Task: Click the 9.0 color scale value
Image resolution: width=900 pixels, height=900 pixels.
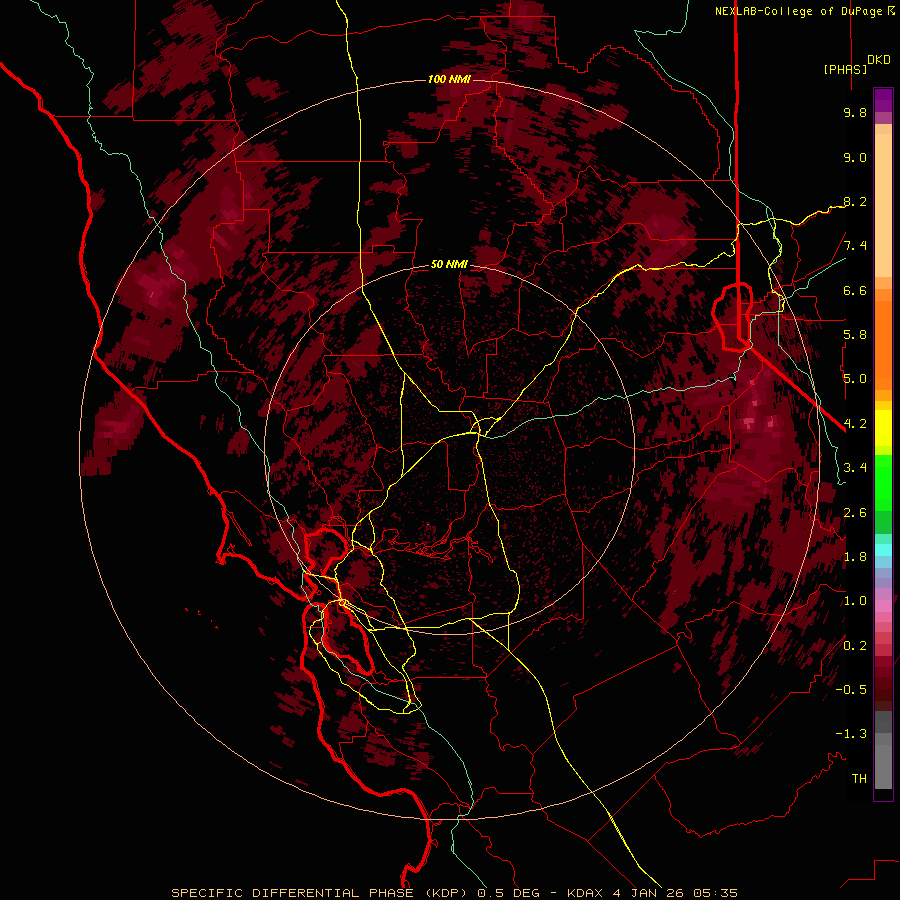Action: 855,157
